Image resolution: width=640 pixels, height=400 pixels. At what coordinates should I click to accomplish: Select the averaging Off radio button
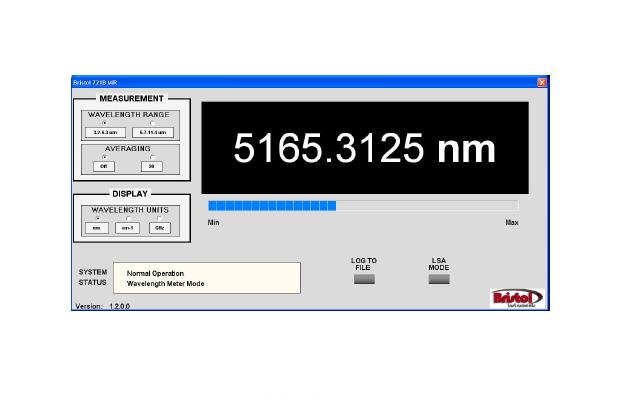click(105, 156)
